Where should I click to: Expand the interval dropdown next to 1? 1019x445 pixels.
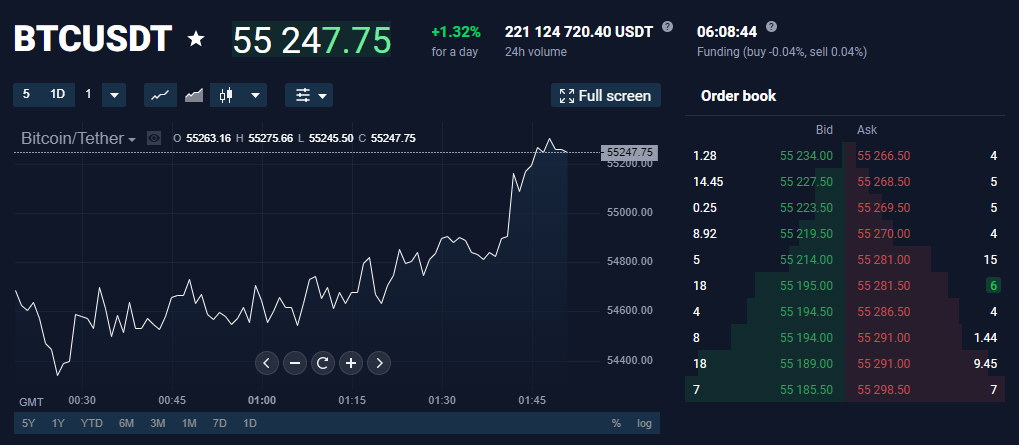pyautogui.click(x=114, y=95)
